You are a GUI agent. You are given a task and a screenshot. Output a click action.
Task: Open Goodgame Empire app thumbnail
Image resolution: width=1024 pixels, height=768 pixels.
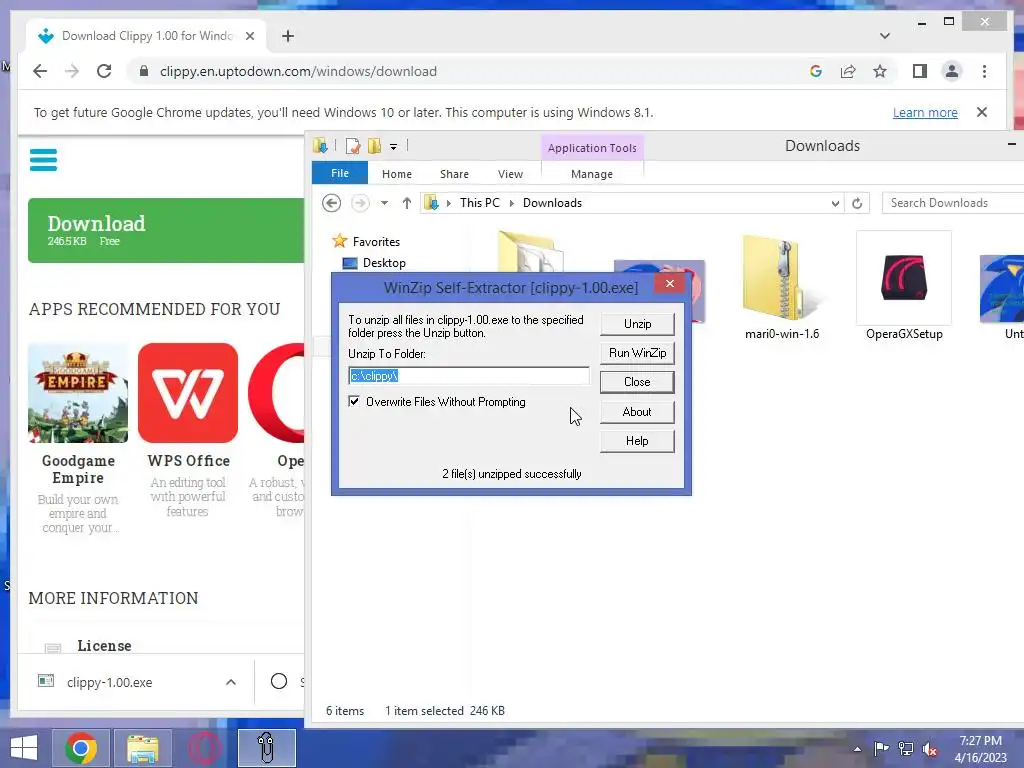pos(78,393)
